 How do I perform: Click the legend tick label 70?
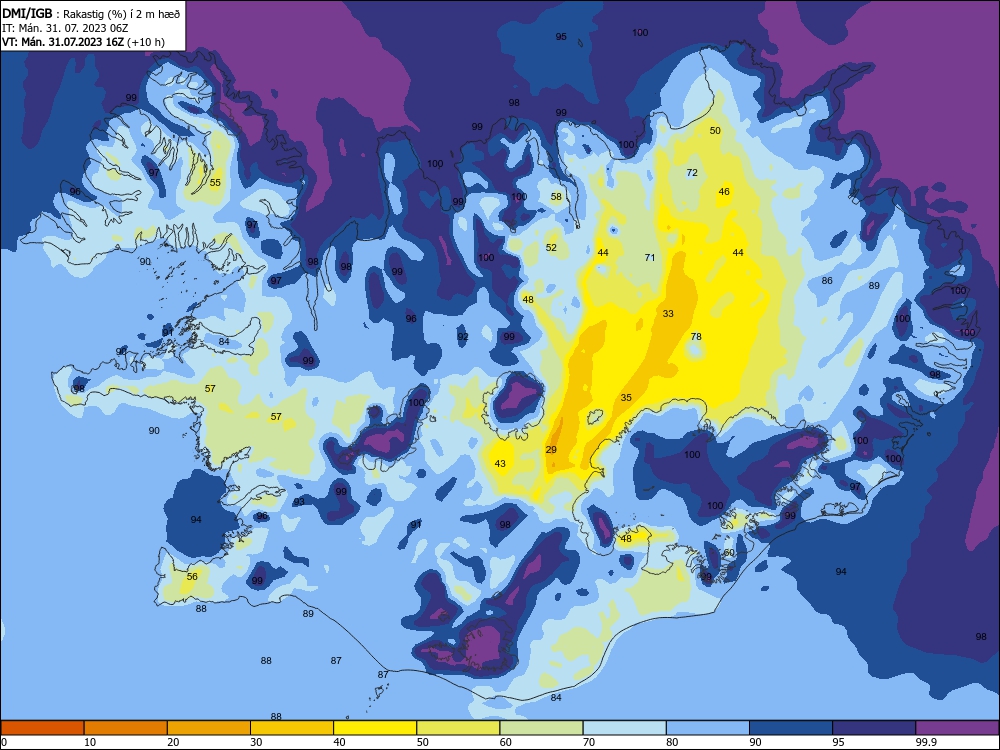(589, 742)
